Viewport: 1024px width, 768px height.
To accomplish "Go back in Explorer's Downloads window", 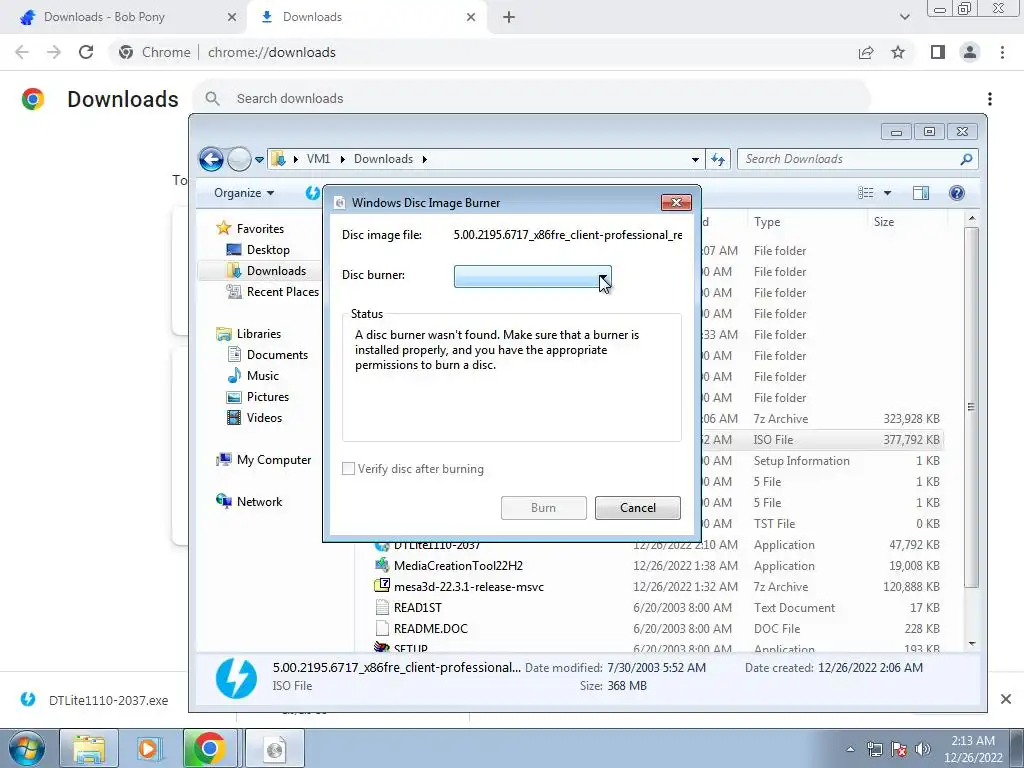I will (x=212, y=159).
